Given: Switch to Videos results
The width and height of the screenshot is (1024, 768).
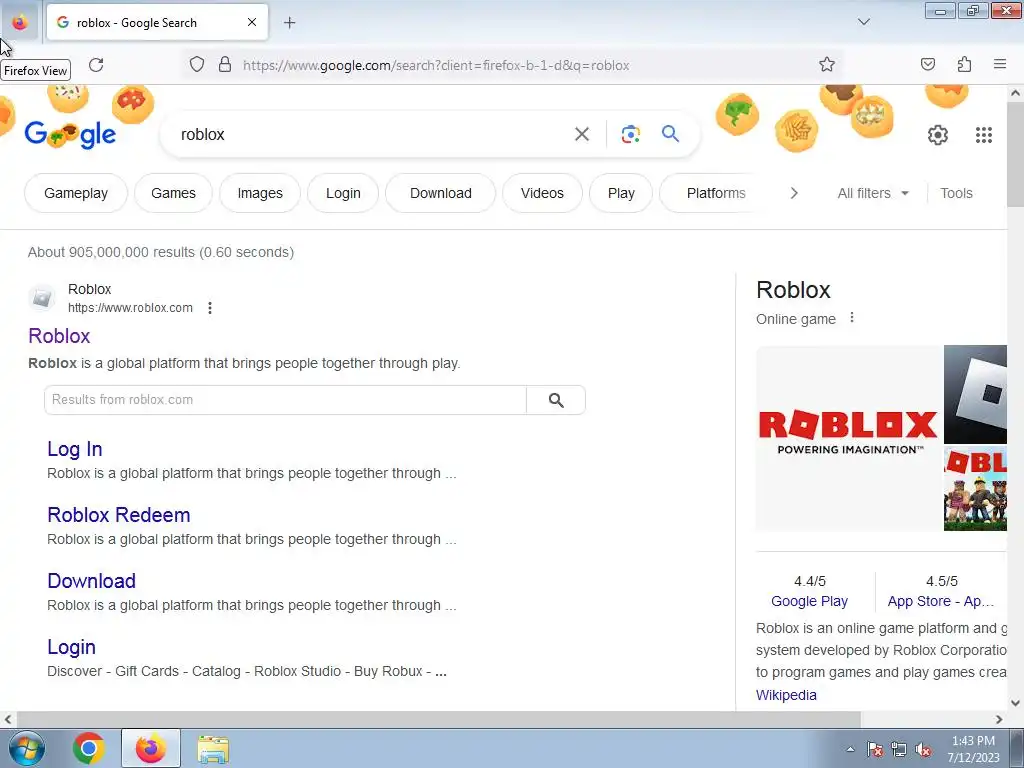Looking at the screenshot, I should pyautogui.click(x=542, y=193).
